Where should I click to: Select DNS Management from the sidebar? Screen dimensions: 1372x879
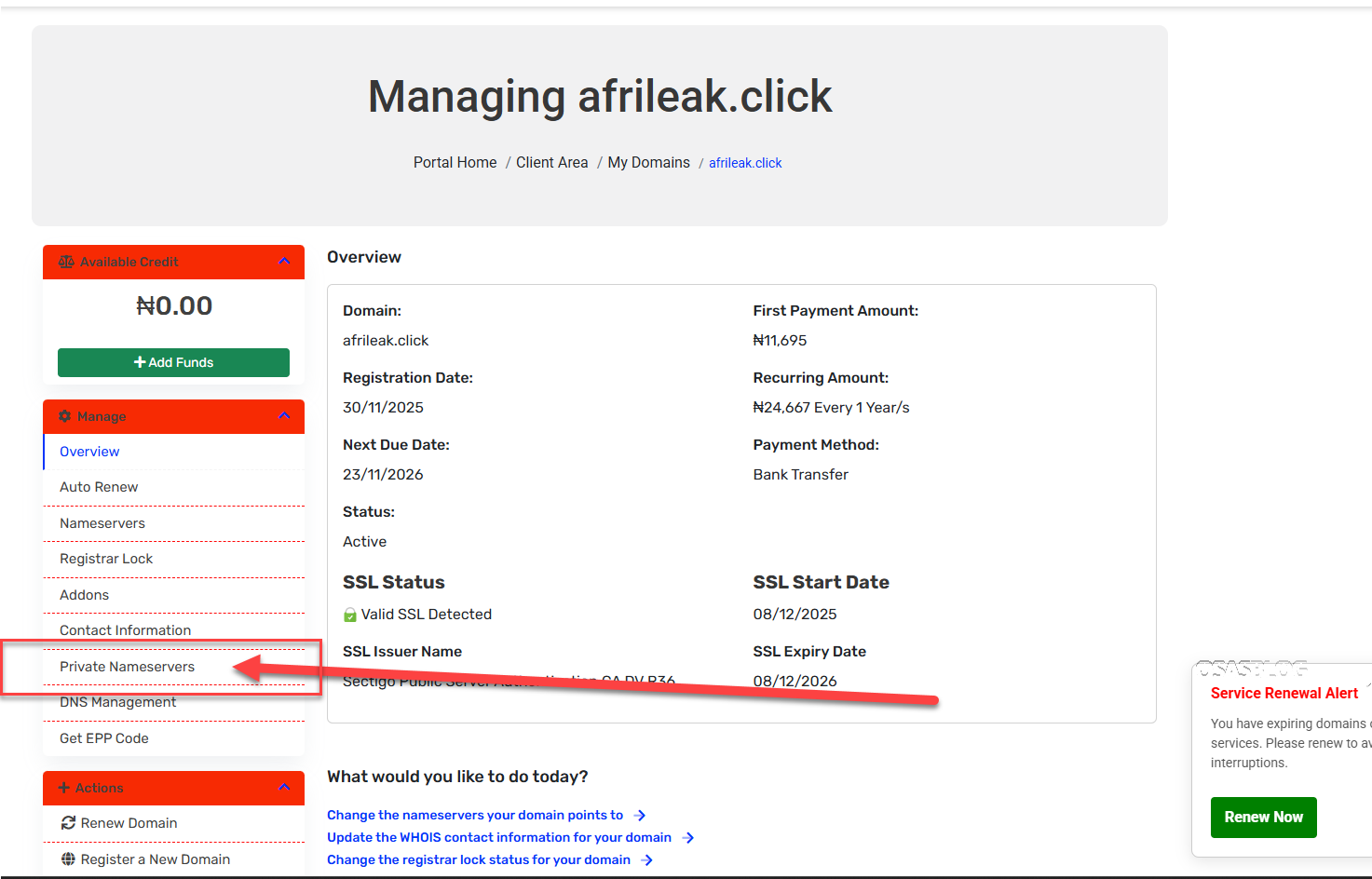pos(117,702)
